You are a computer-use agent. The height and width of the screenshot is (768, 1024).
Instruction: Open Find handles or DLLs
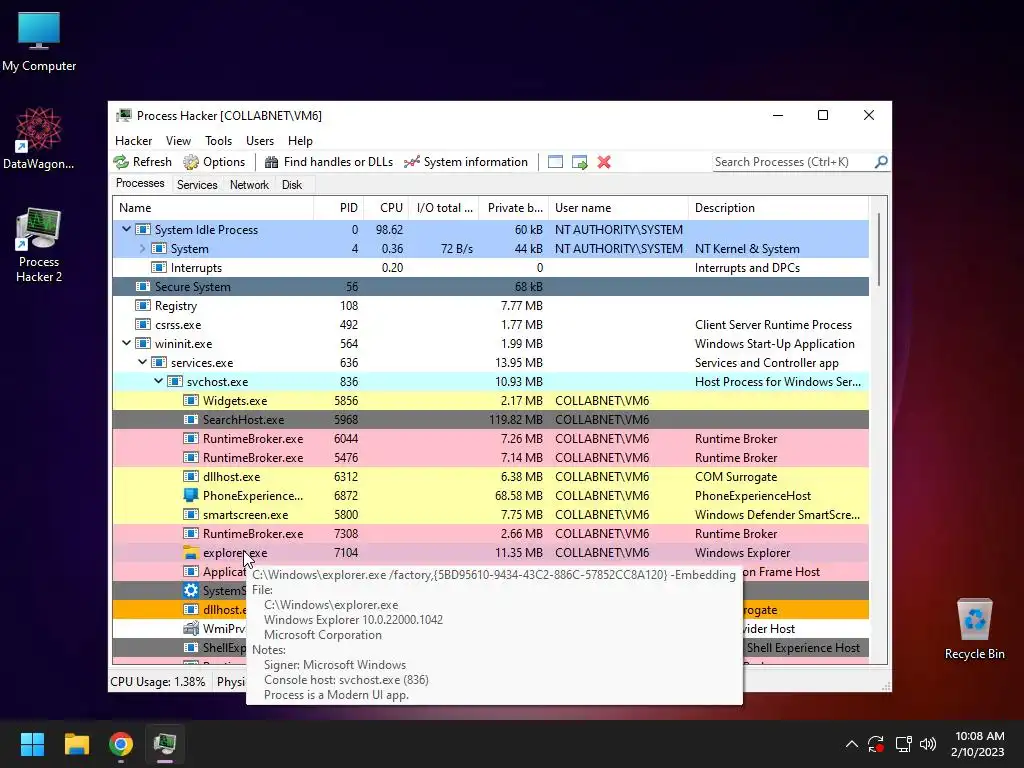pos(328,162)
